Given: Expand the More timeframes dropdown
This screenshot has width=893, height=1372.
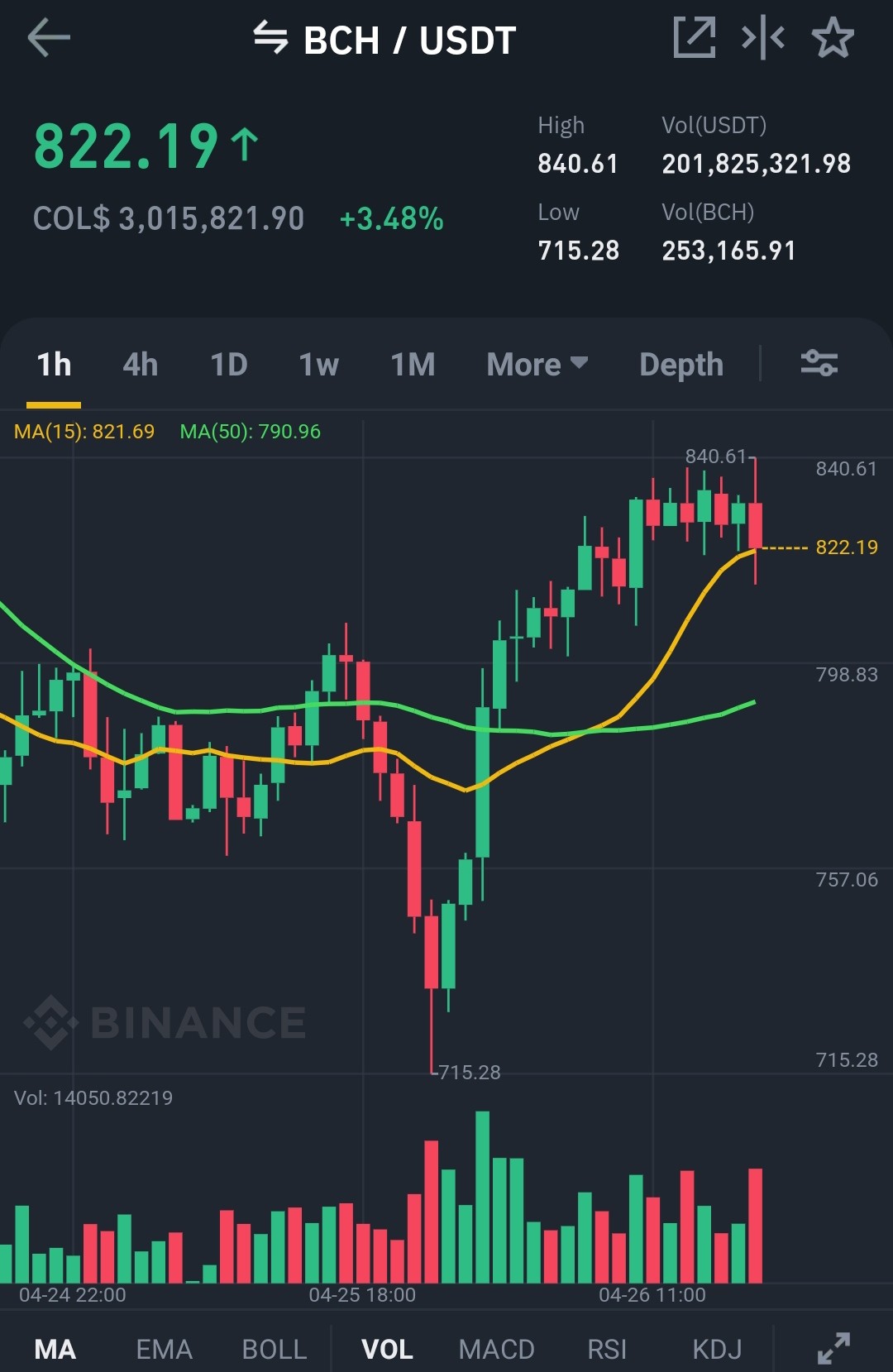Looking at the screenshot, I should coord(537,364).
